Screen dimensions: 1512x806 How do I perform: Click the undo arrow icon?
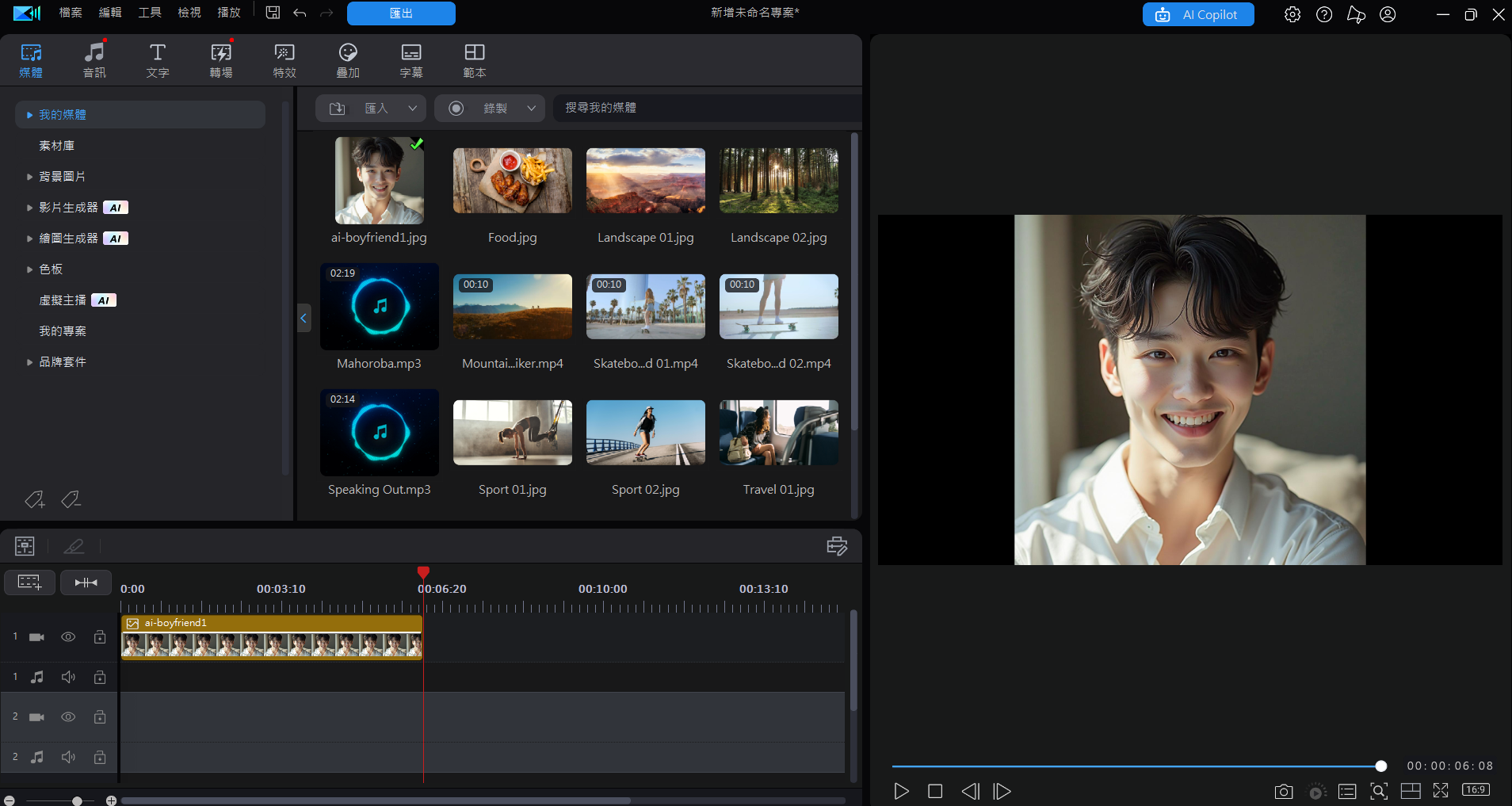(300, 13)
